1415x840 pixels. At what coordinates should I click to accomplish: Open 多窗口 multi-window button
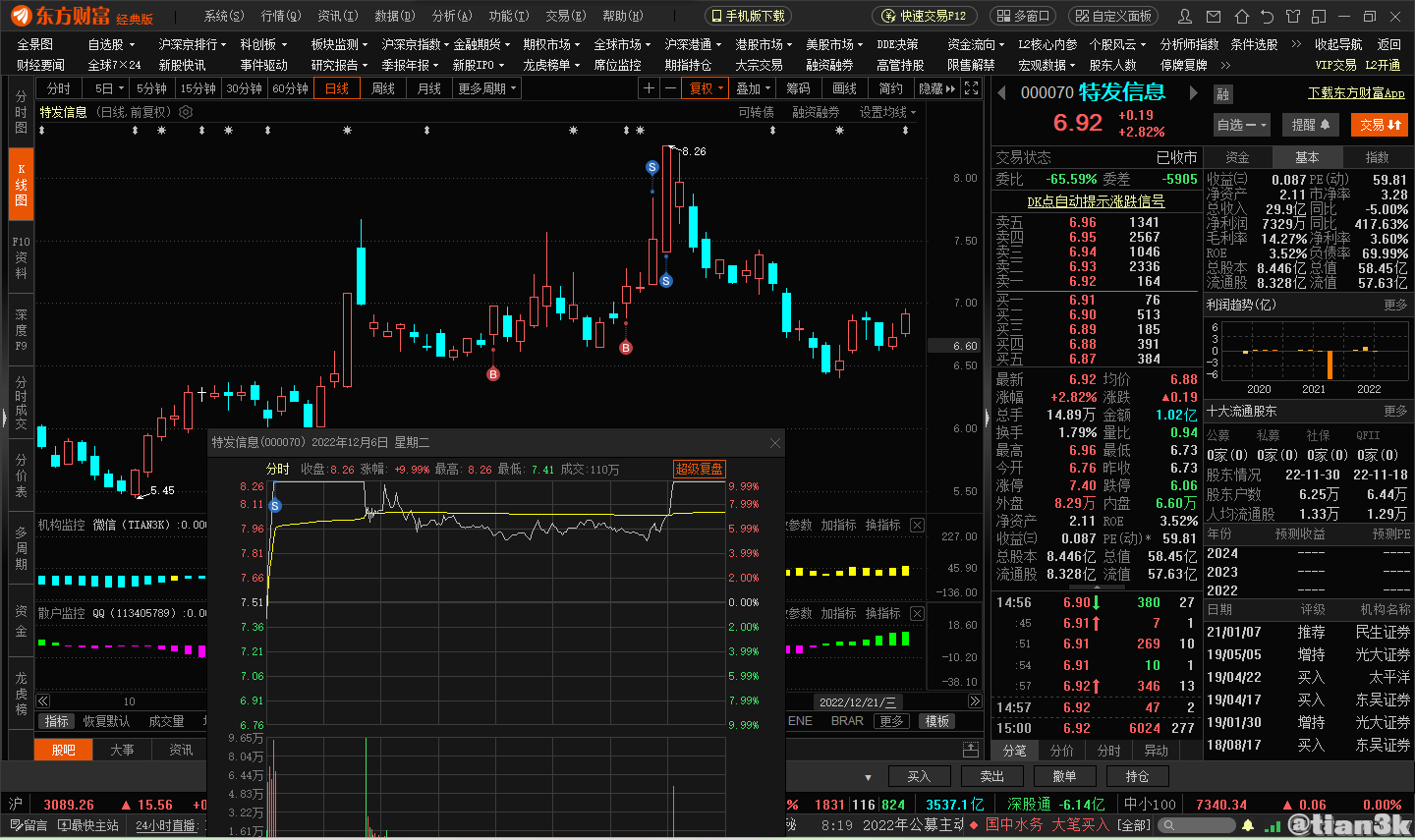1022,16
